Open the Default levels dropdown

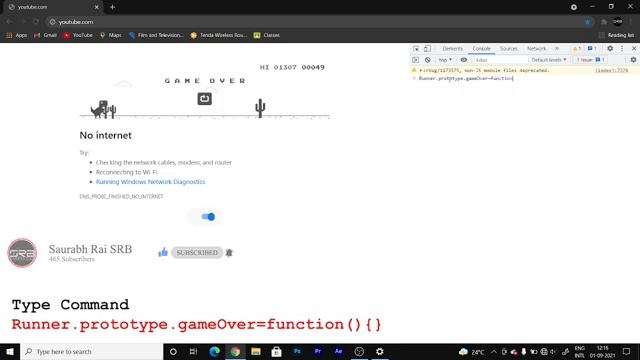(x=549, y=60)
